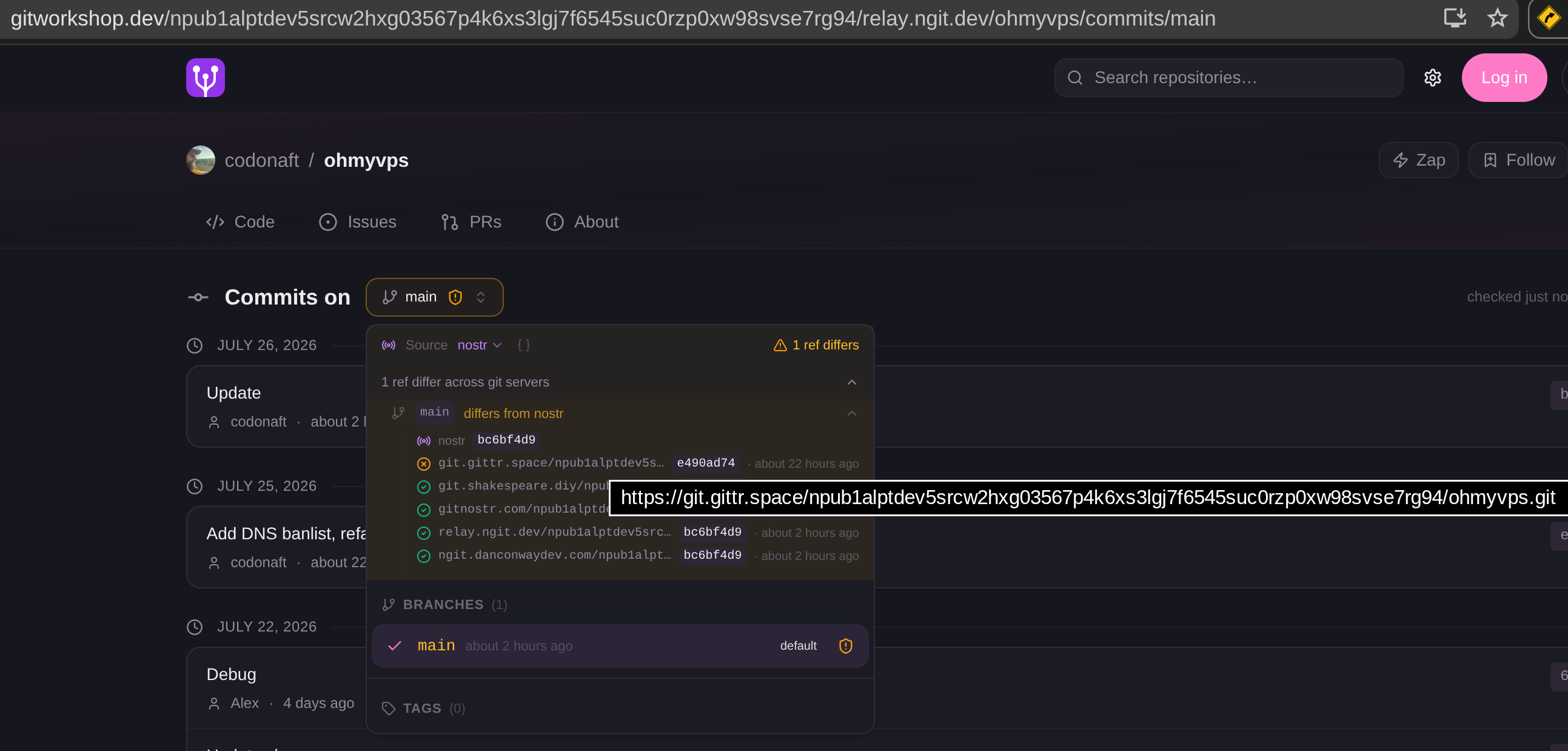Go to the PRs tab
This screenshot has width=1568, height=751.
(x=471, y=221)
